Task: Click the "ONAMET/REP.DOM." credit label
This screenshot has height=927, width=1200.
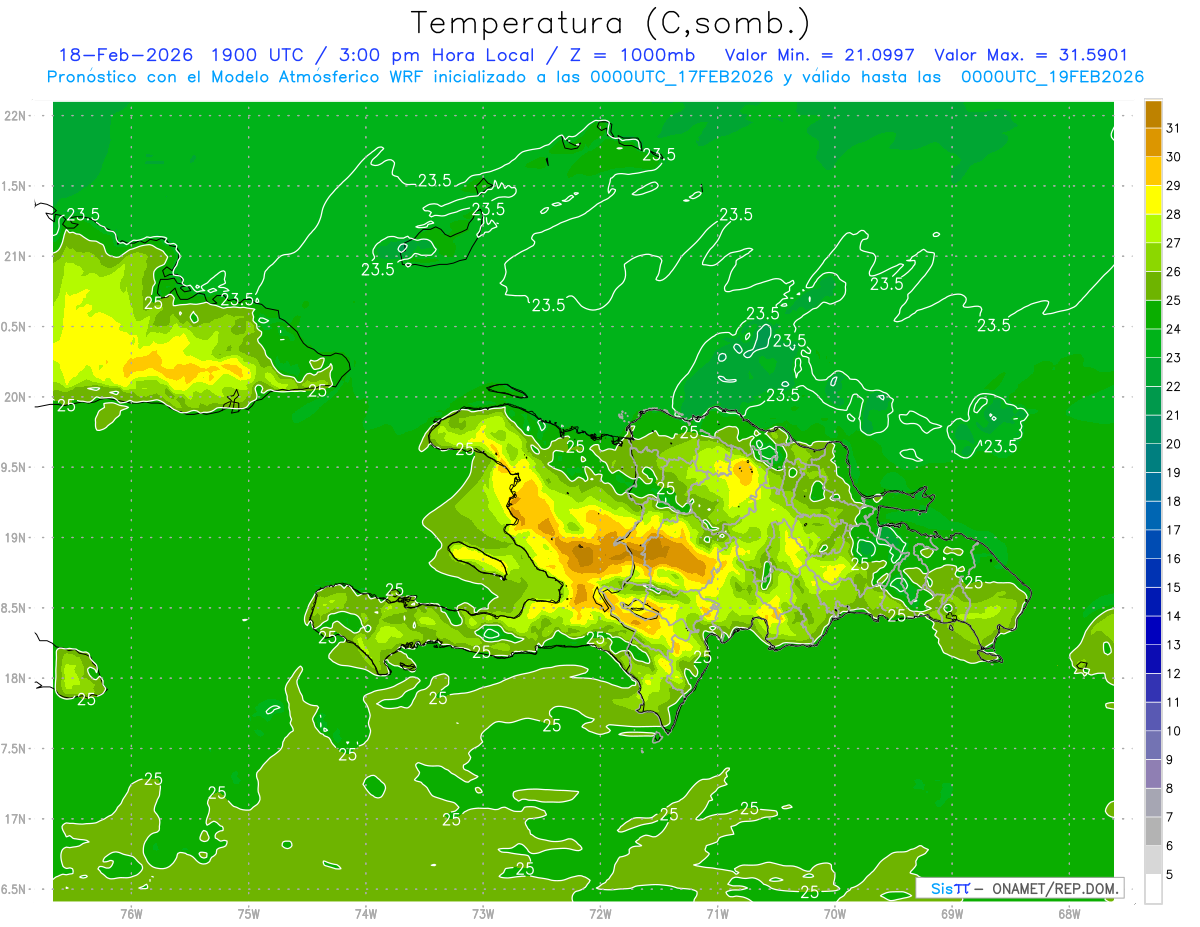Action: (x=1054, y=888)
